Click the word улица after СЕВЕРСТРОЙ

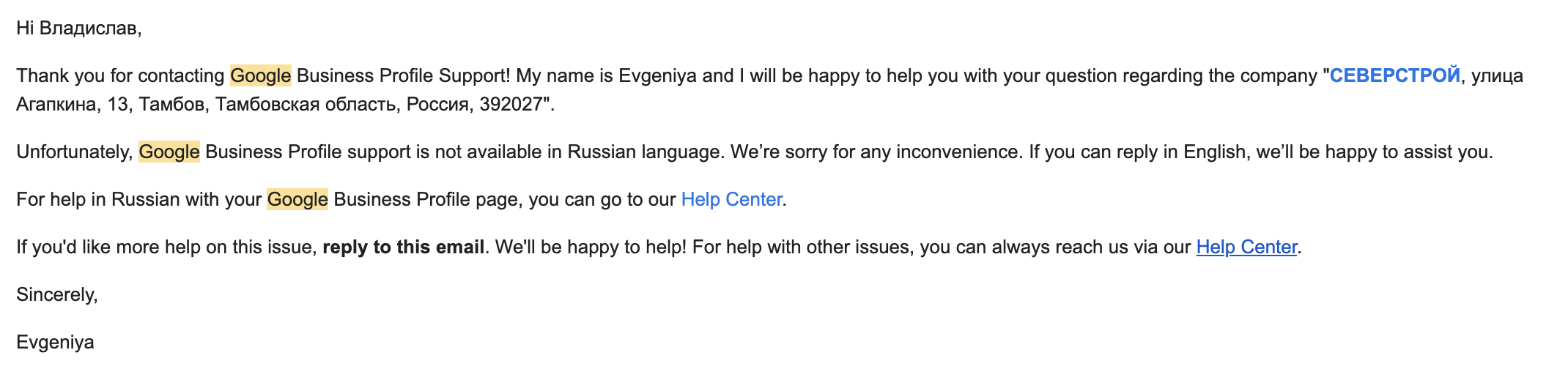pyautogui.click(x=1497, y=76)
